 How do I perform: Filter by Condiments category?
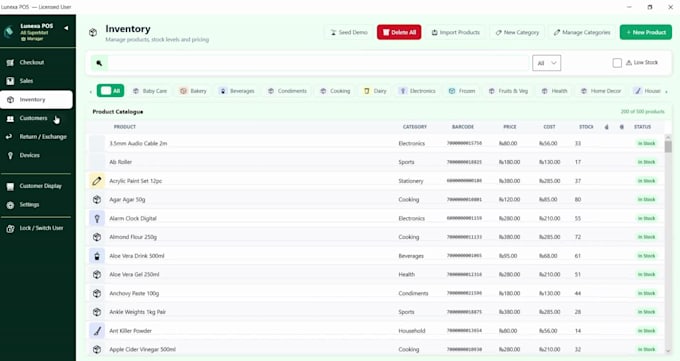point(287,91)
